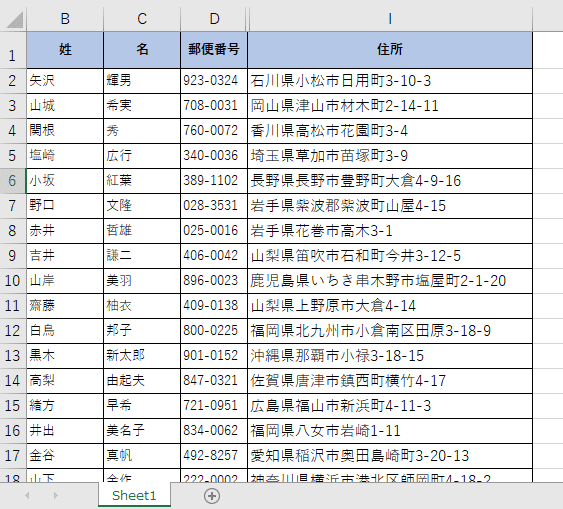Select address 香川県高松市花園町3-4
The width and height of the screenshot is (563, 509).
click(390, 131)
